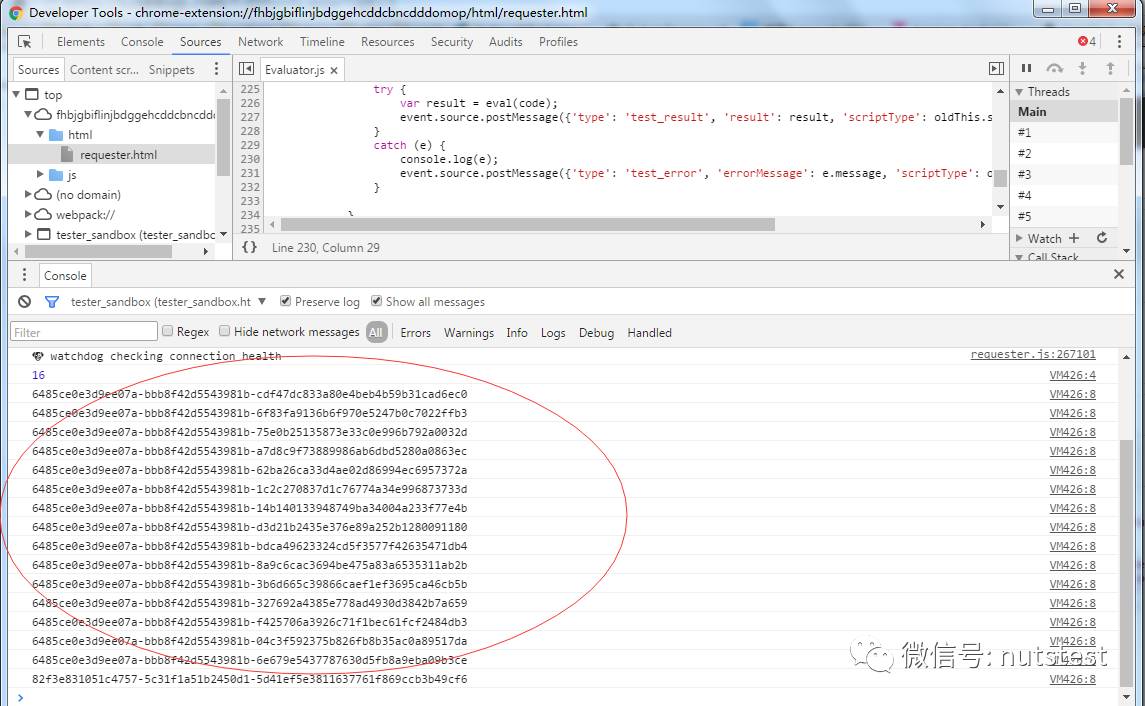Toggle the console filter funnel icon
The width and height of the screenshot is (1145, 706).
click(52, 302)
